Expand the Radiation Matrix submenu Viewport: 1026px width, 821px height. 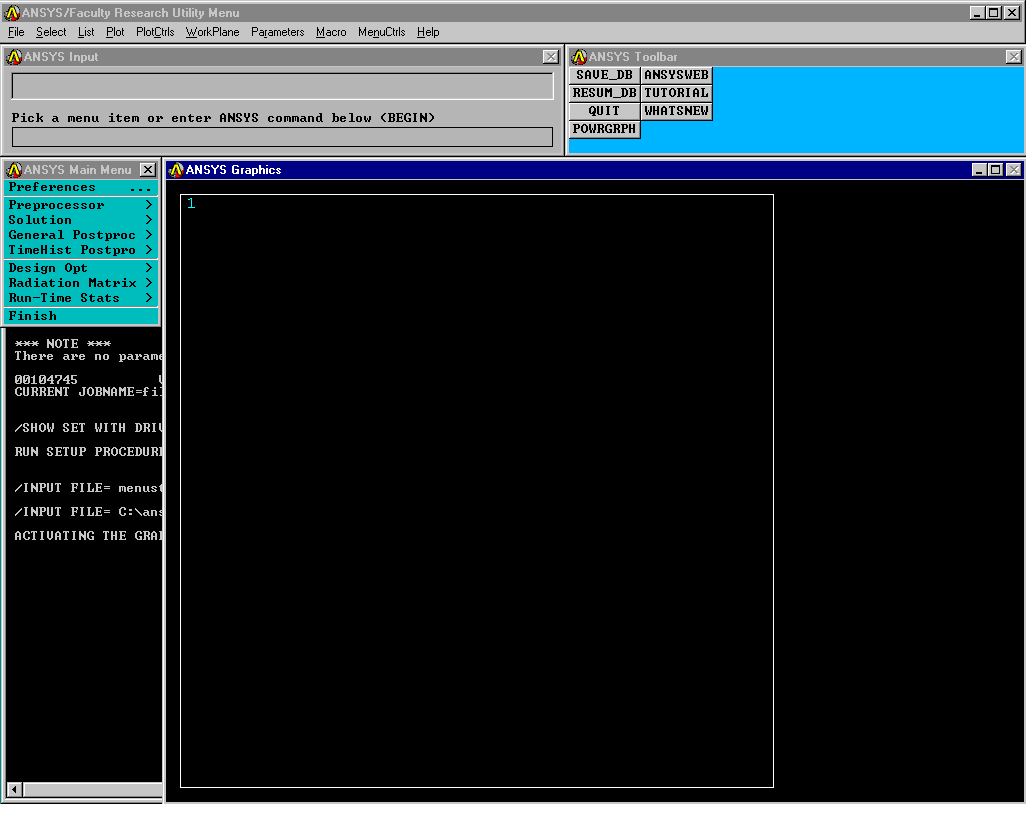pyautogui.click(x=81, y=283)
